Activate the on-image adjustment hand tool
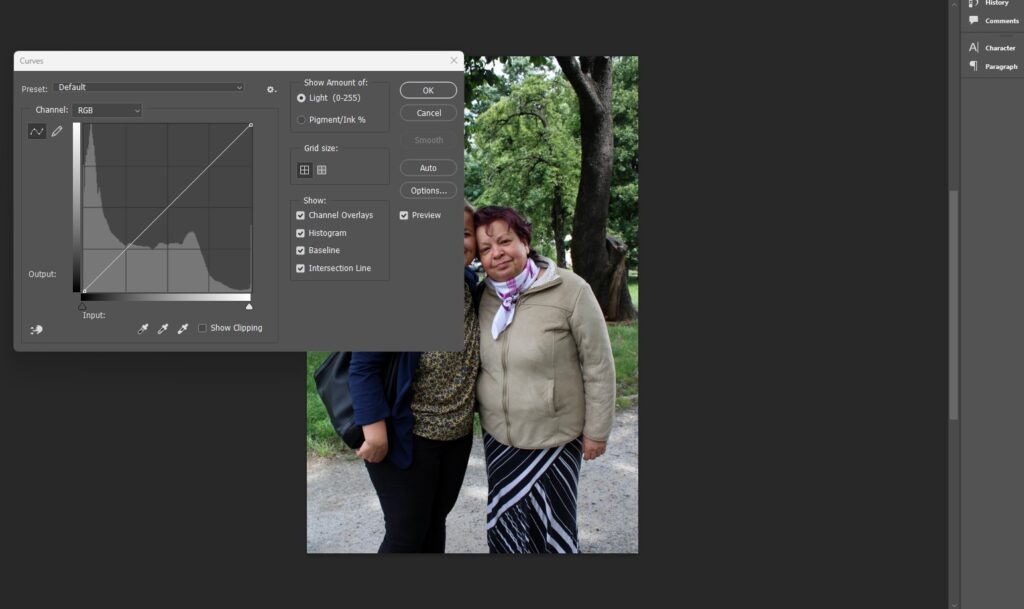 [x=37, y=330]
